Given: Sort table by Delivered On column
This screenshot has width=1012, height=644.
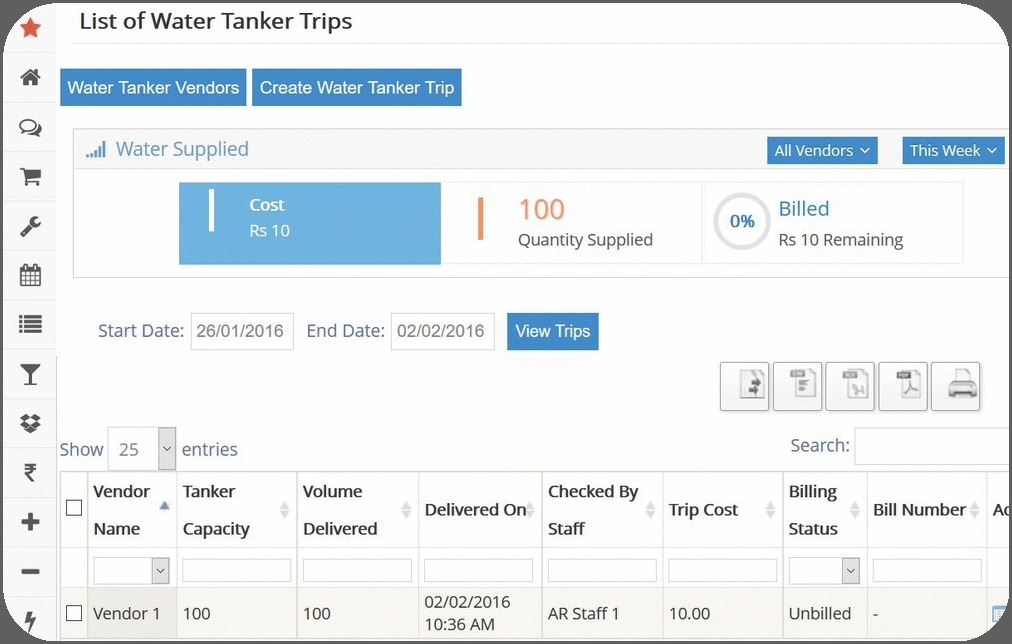Looking at the screenshot, I should pos(475,510).
